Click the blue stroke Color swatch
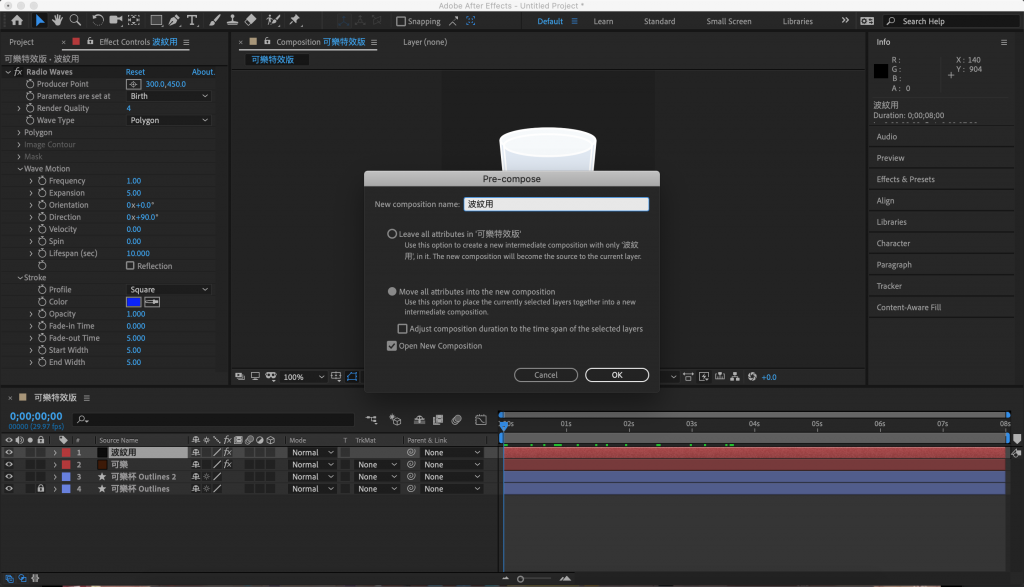The height and width of the screenshot is (587, 1024). pyautogui.click(x=133, y=302)
